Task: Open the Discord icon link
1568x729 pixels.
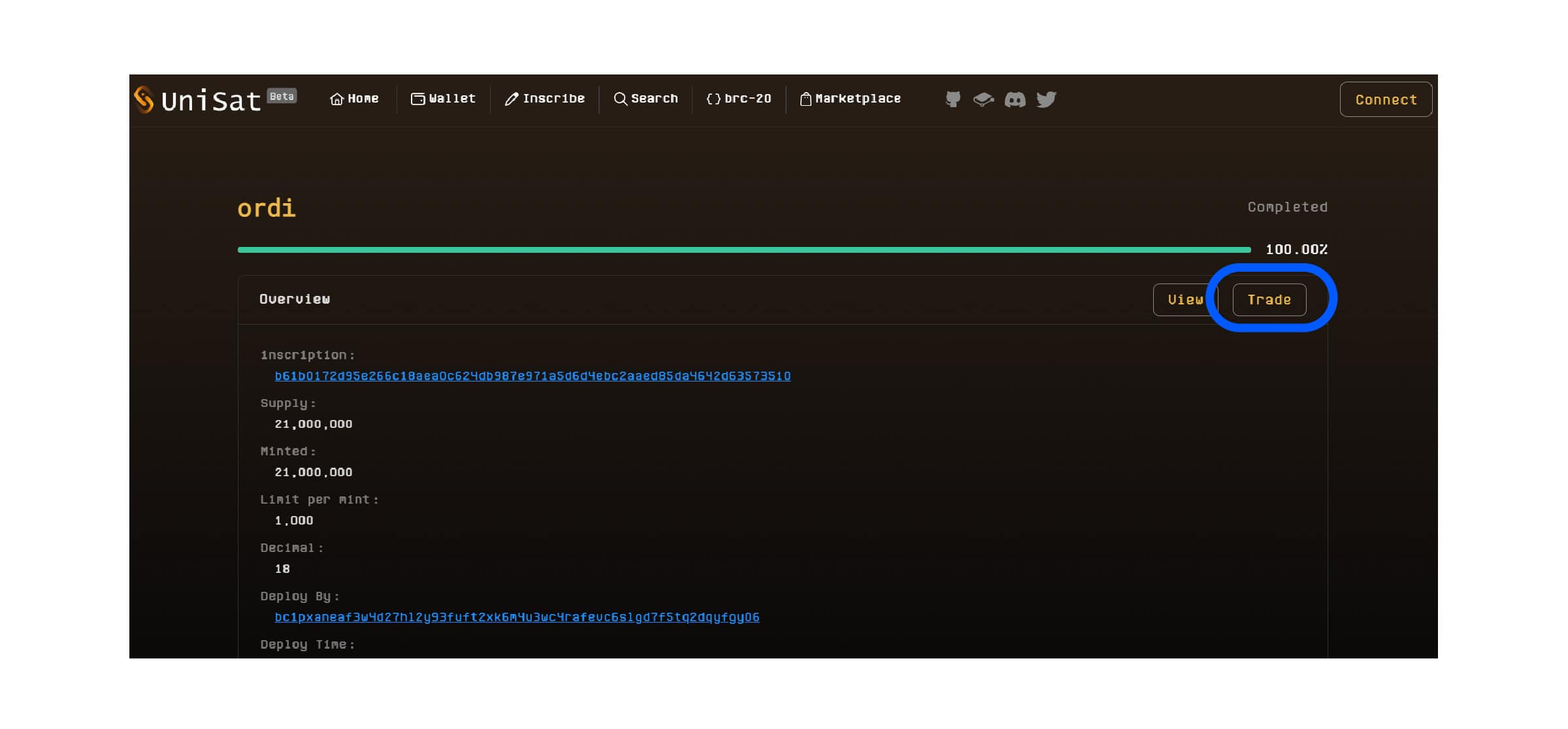Action: (1015, 99)
